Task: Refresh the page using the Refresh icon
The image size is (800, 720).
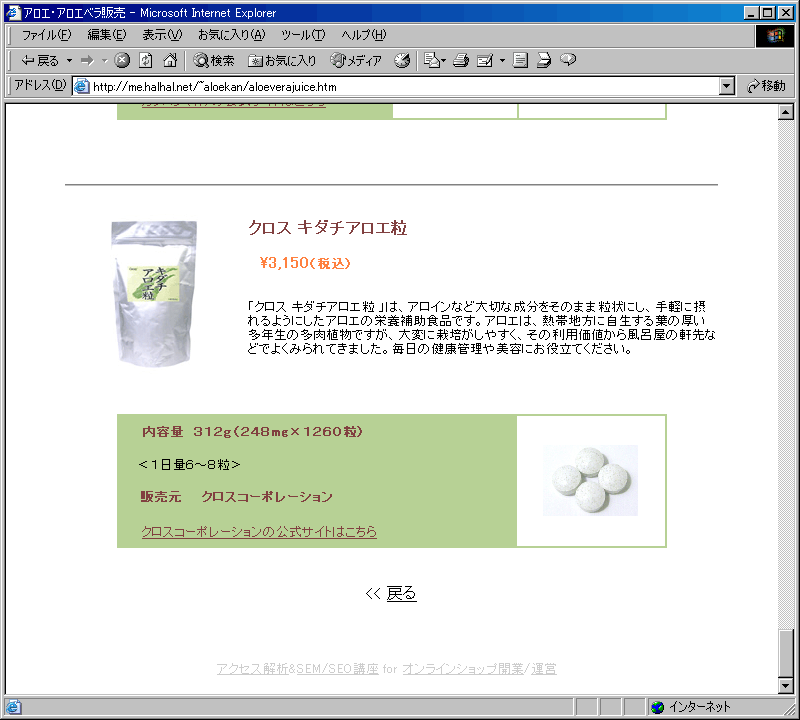Action: point(146,61)
